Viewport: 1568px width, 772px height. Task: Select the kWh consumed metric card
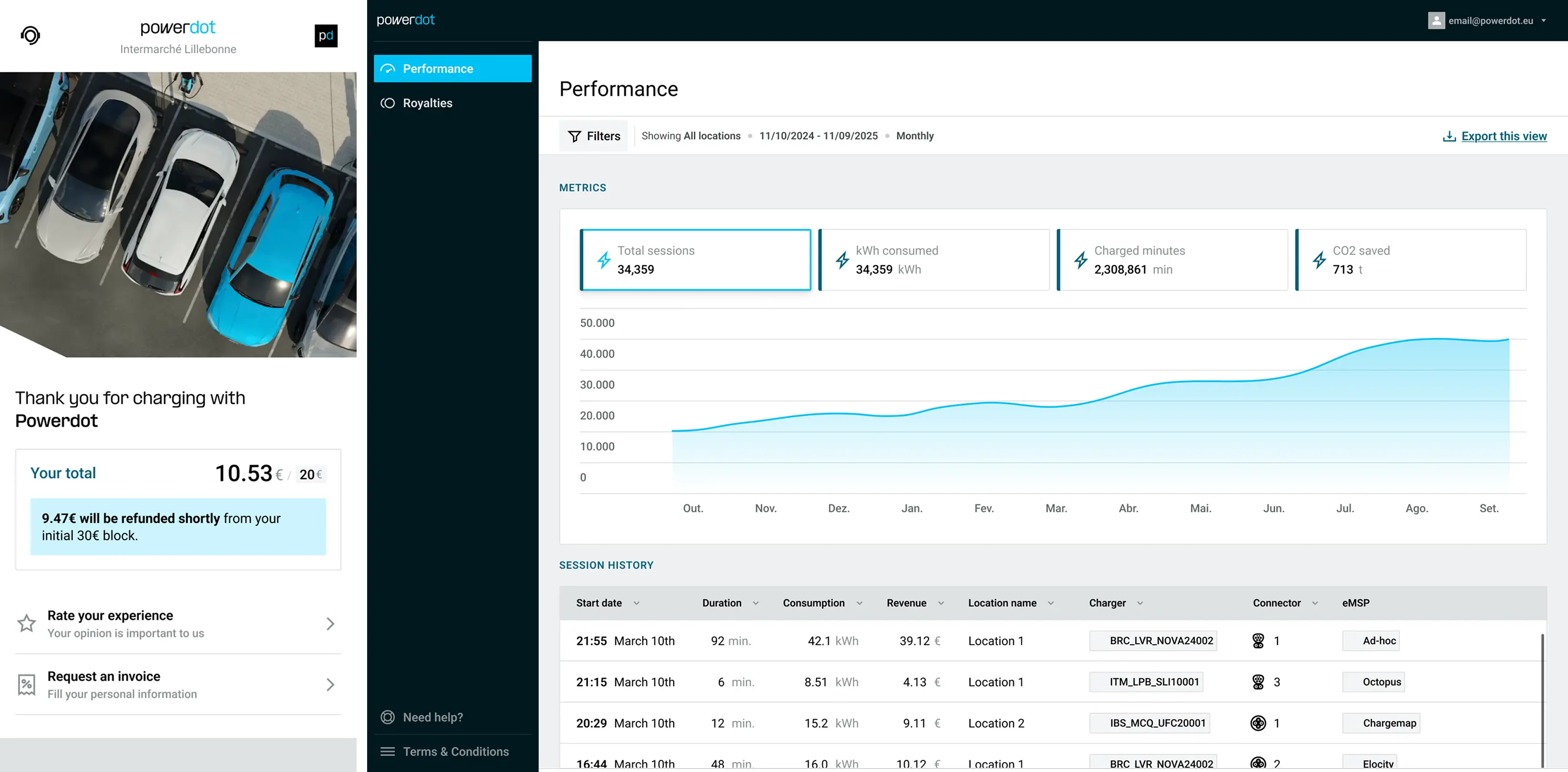click(934, 260)
